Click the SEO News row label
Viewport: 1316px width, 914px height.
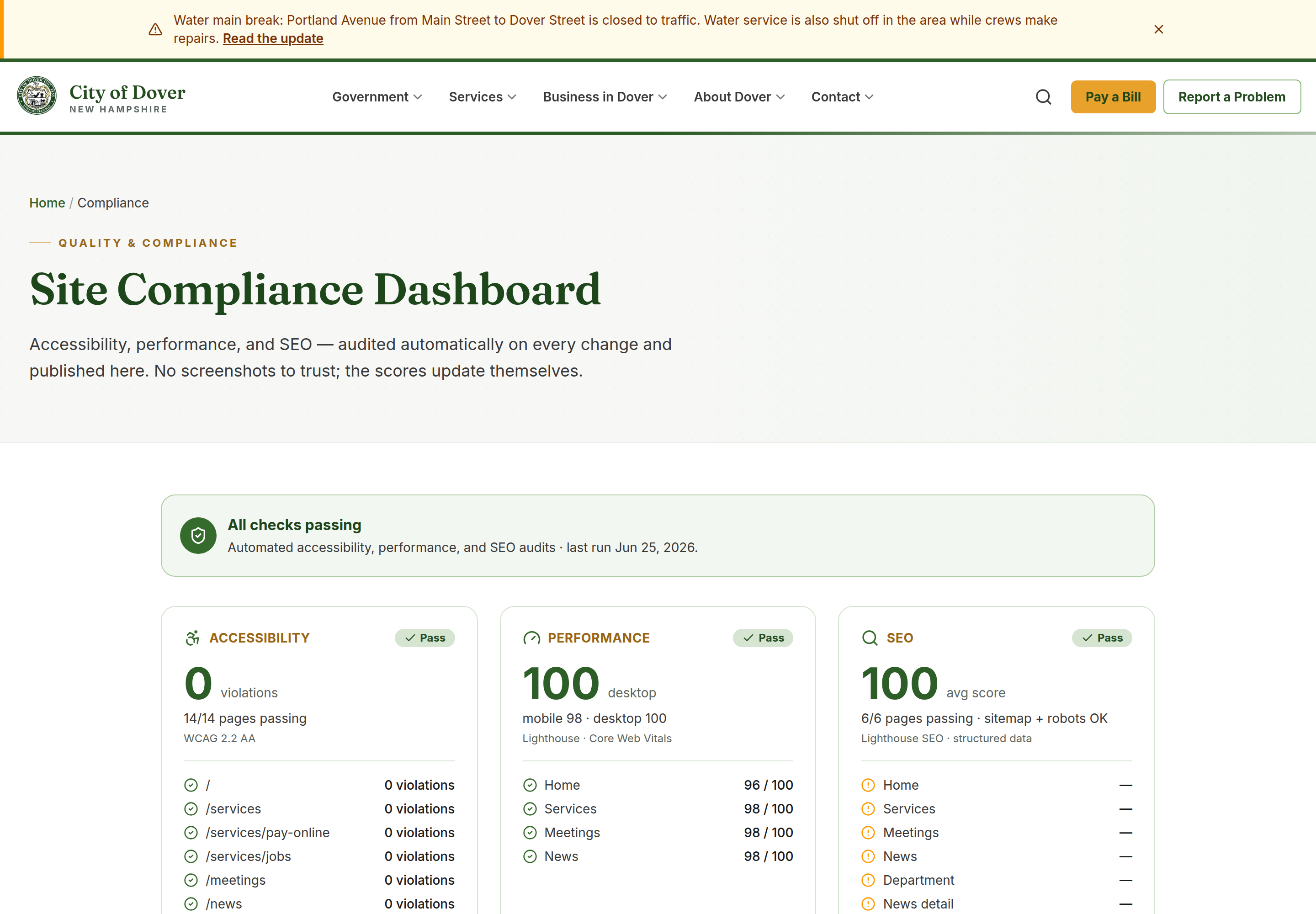tap(900, 856)
